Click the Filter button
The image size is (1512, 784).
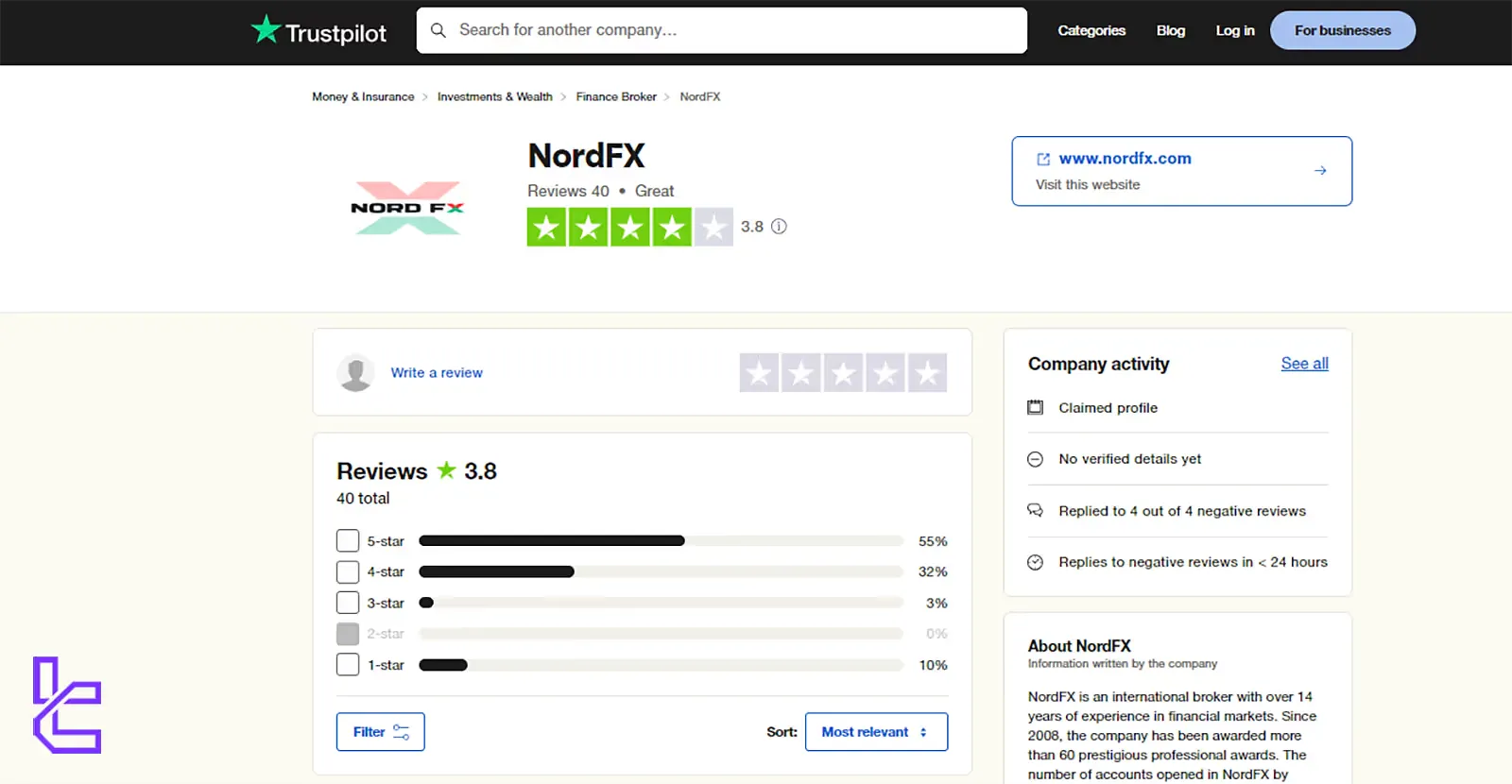(x=381, y=732)
